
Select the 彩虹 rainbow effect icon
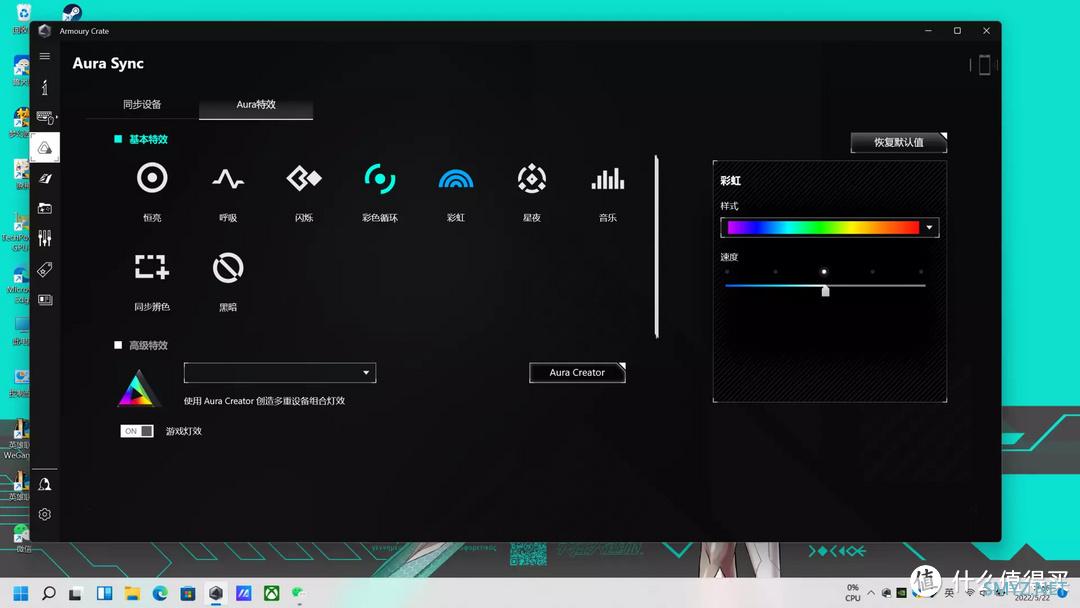[x=455, y=179]
